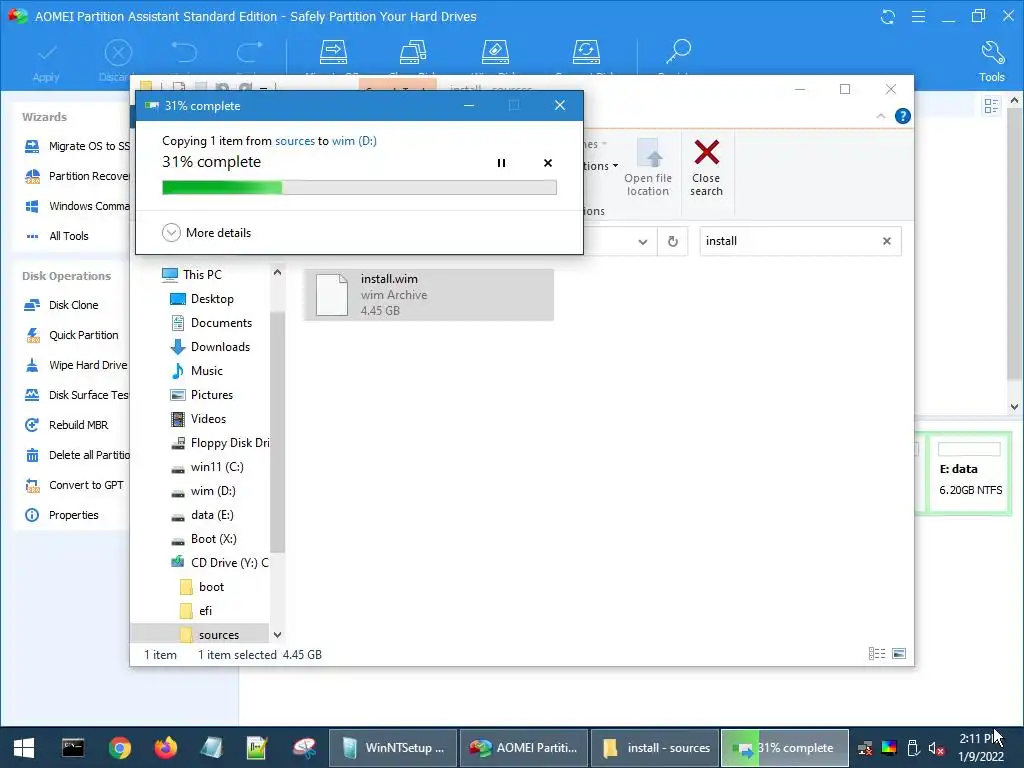Open Windows Start menu
The width and height of the screenshot is (1024, 768).
24,748
